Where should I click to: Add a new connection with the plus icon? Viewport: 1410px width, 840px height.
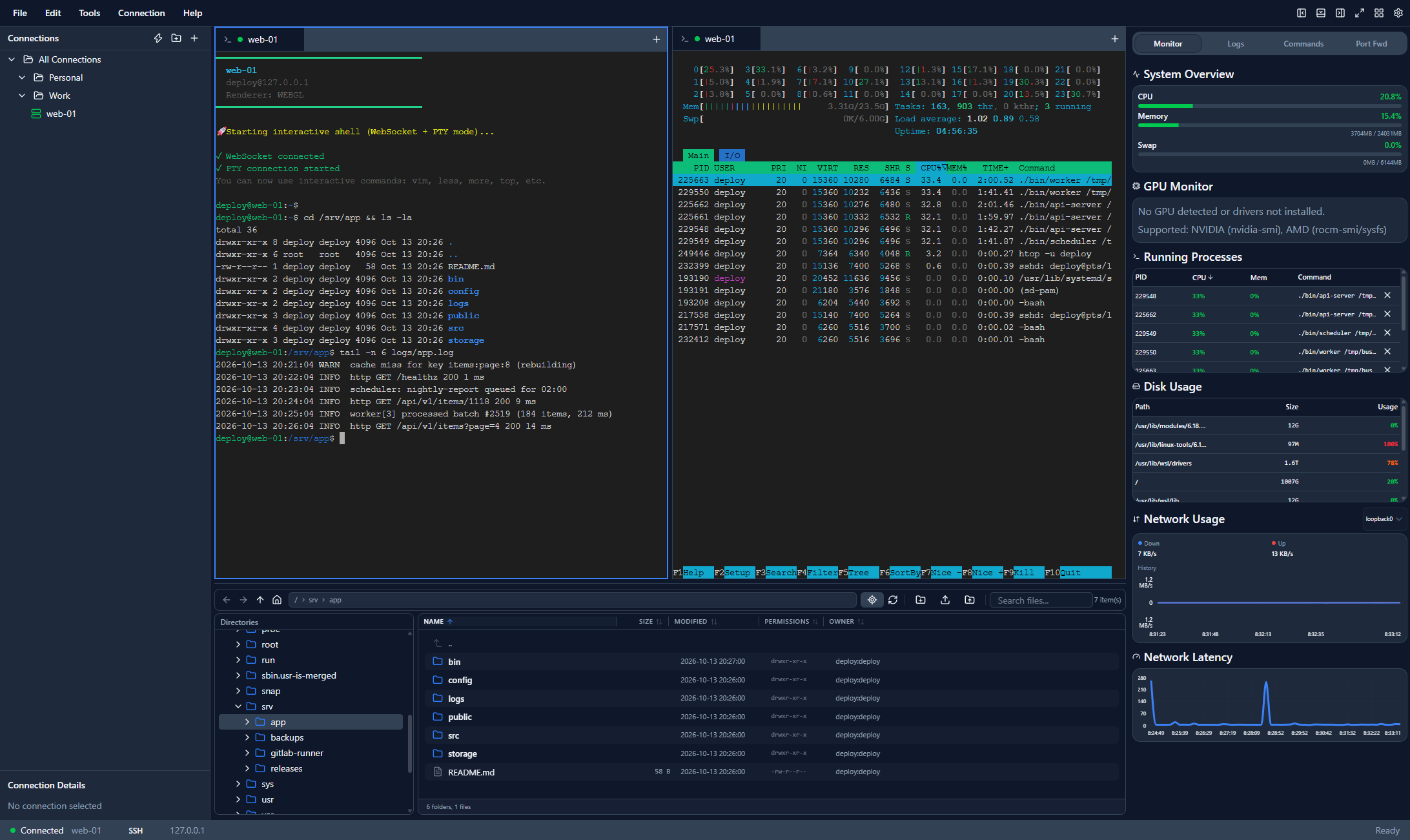(x=194, y=38)
